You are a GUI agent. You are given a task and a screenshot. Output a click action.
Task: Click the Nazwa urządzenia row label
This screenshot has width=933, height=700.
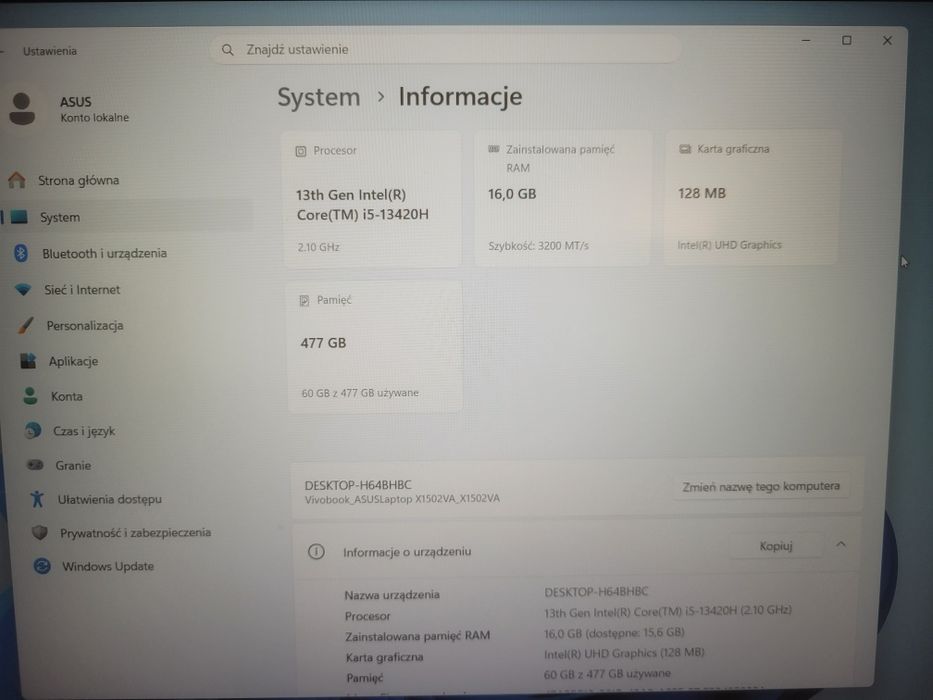[x=392, y=595]
